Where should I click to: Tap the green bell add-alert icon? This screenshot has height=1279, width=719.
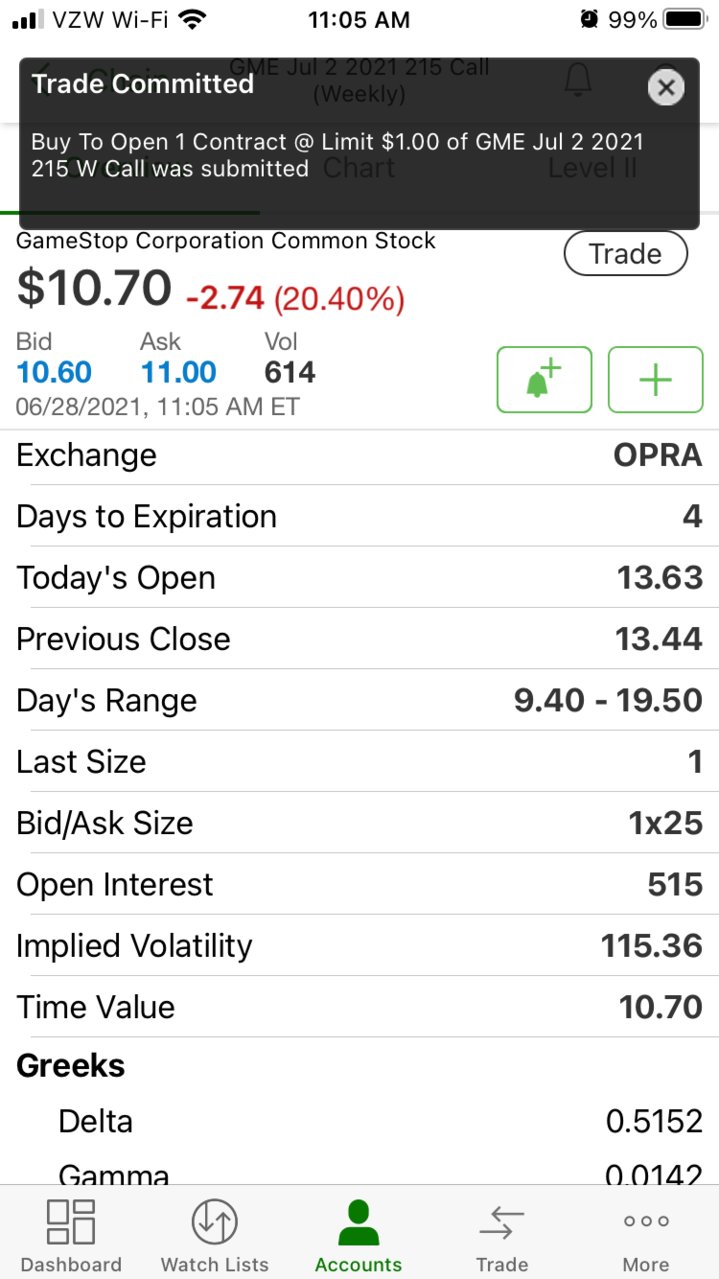pyautogui.click(x=544, y=380)
